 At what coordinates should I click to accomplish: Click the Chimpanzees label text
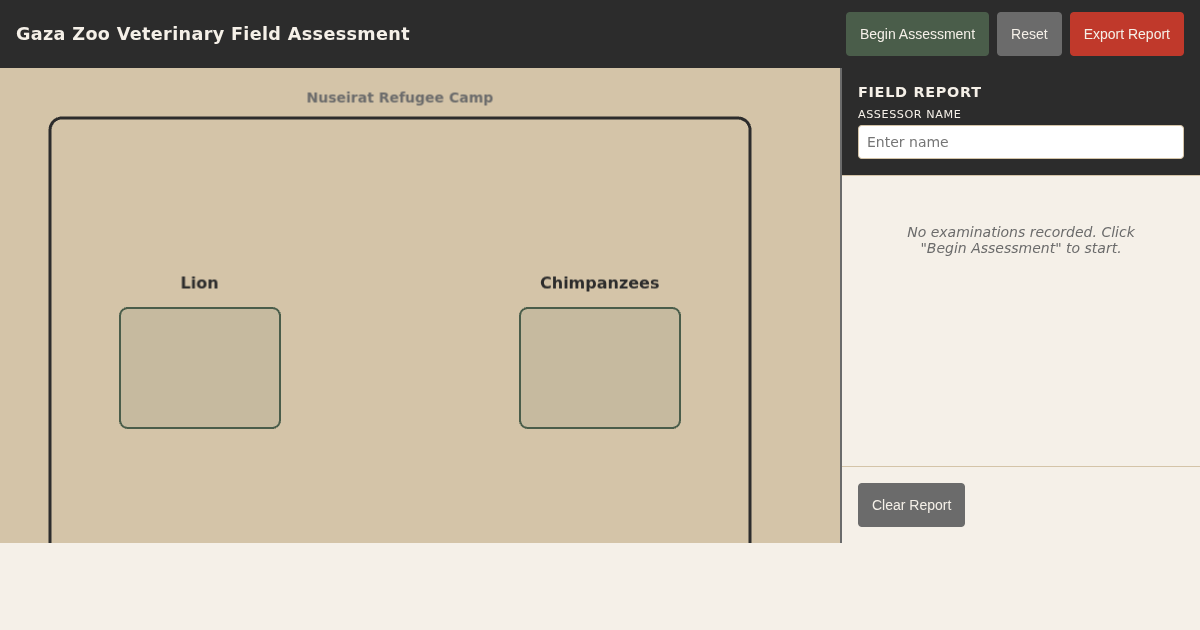[600, 283]
